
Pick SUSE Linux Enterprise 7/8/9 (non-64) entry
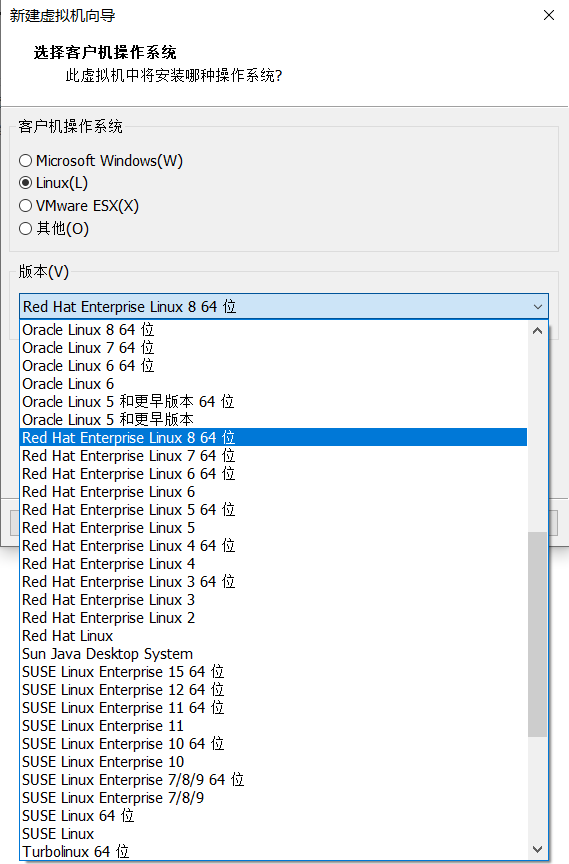273,798
